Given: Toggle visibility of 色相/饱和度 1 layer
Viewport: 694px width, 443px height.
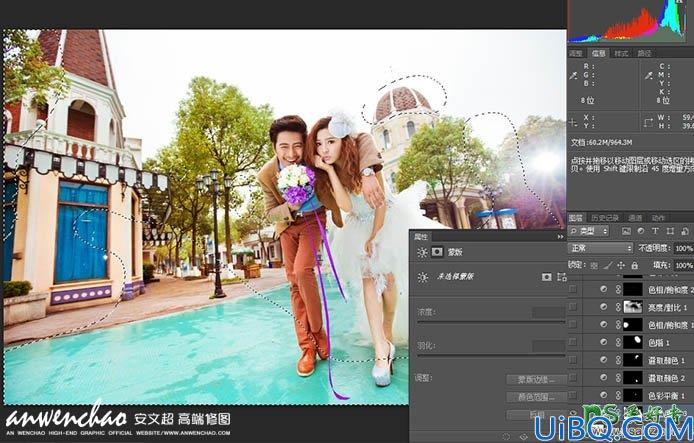Looking at the screenshot, I should click(x=573, y=324).
